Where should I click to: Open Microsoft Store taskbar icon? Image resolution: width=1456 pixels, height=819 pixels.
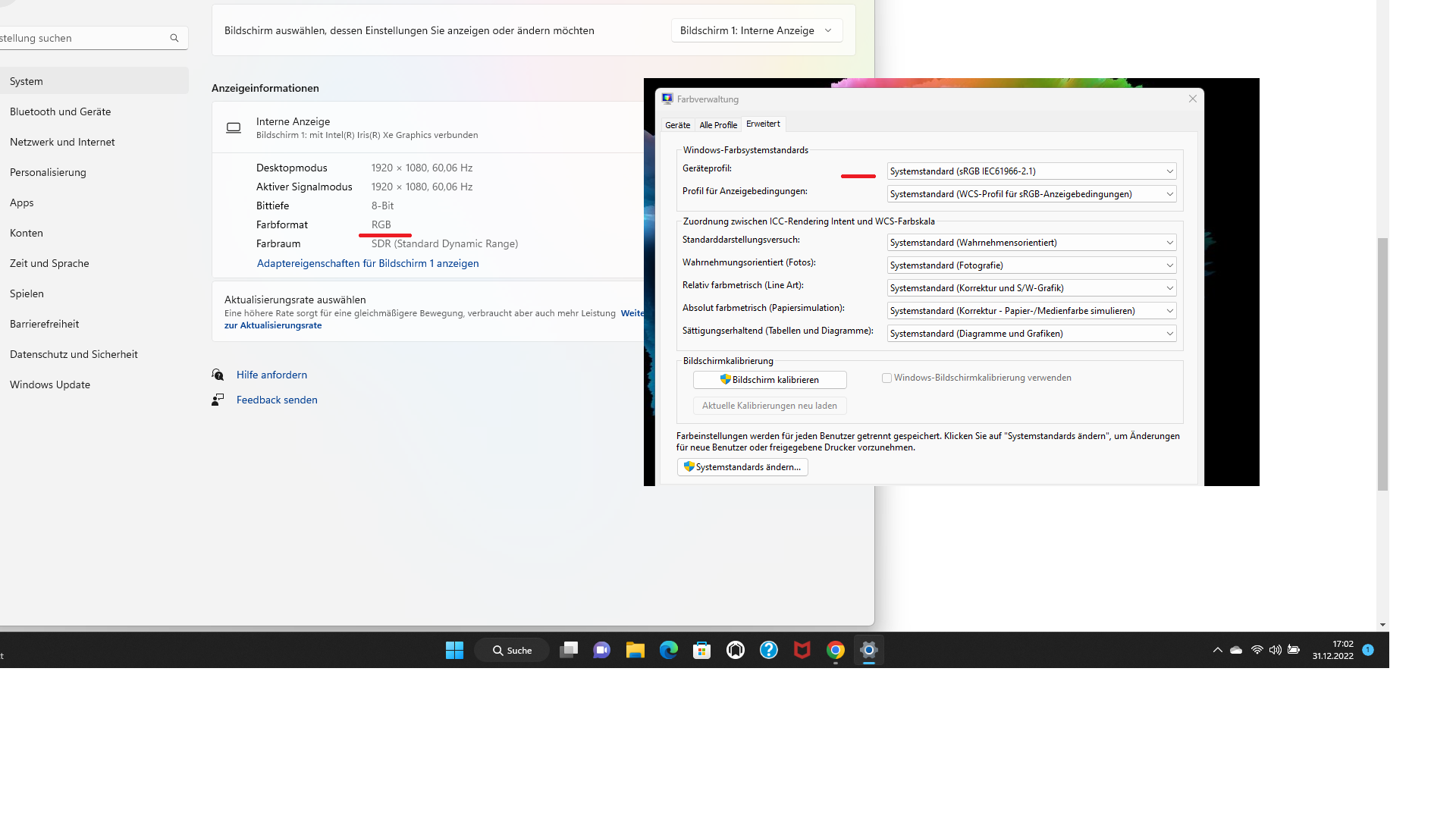point(701,650)
